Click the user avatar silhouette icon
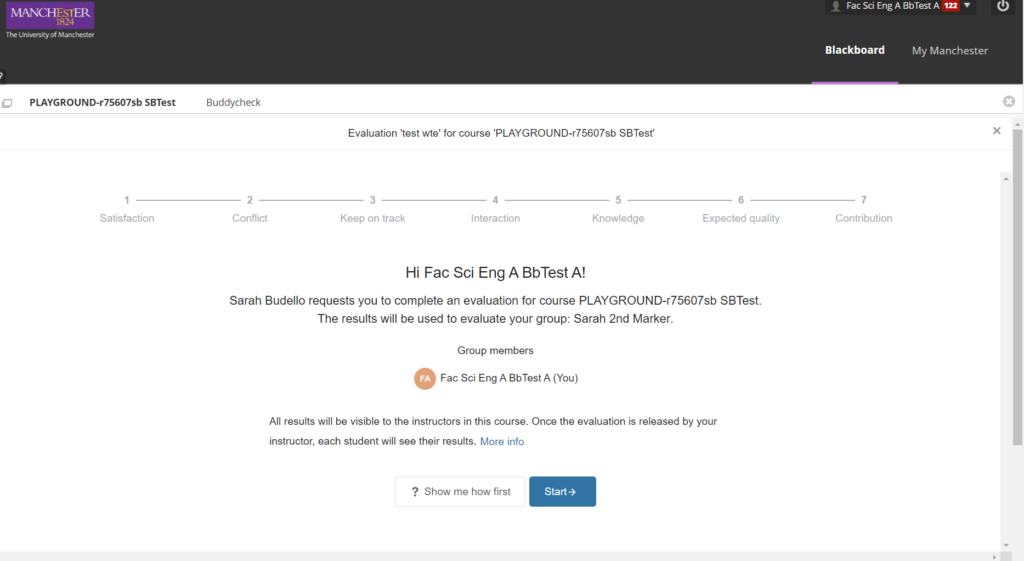 point(835,7)
